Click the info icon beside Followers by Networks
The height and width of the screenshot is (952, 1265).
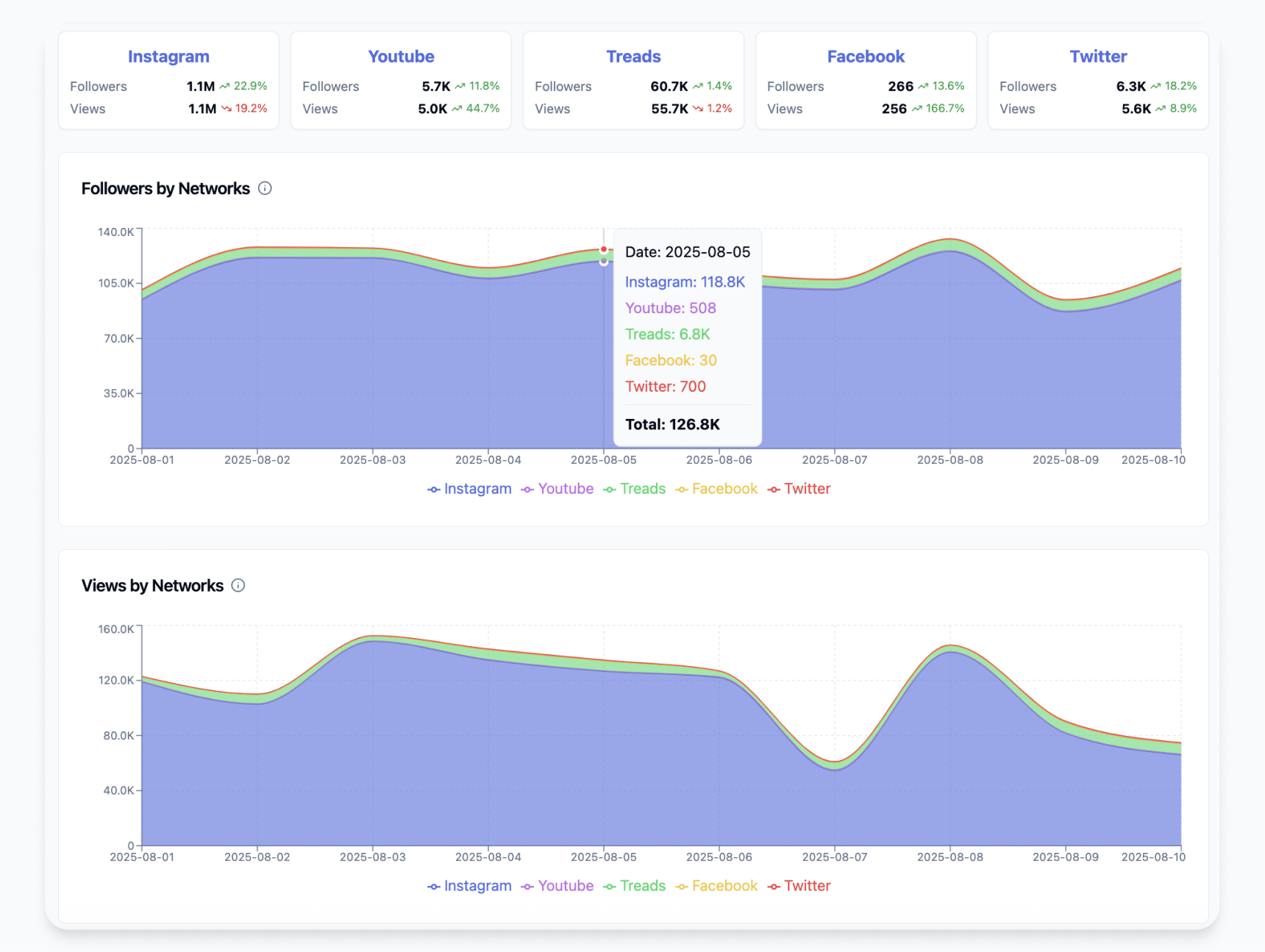[265, 188]
